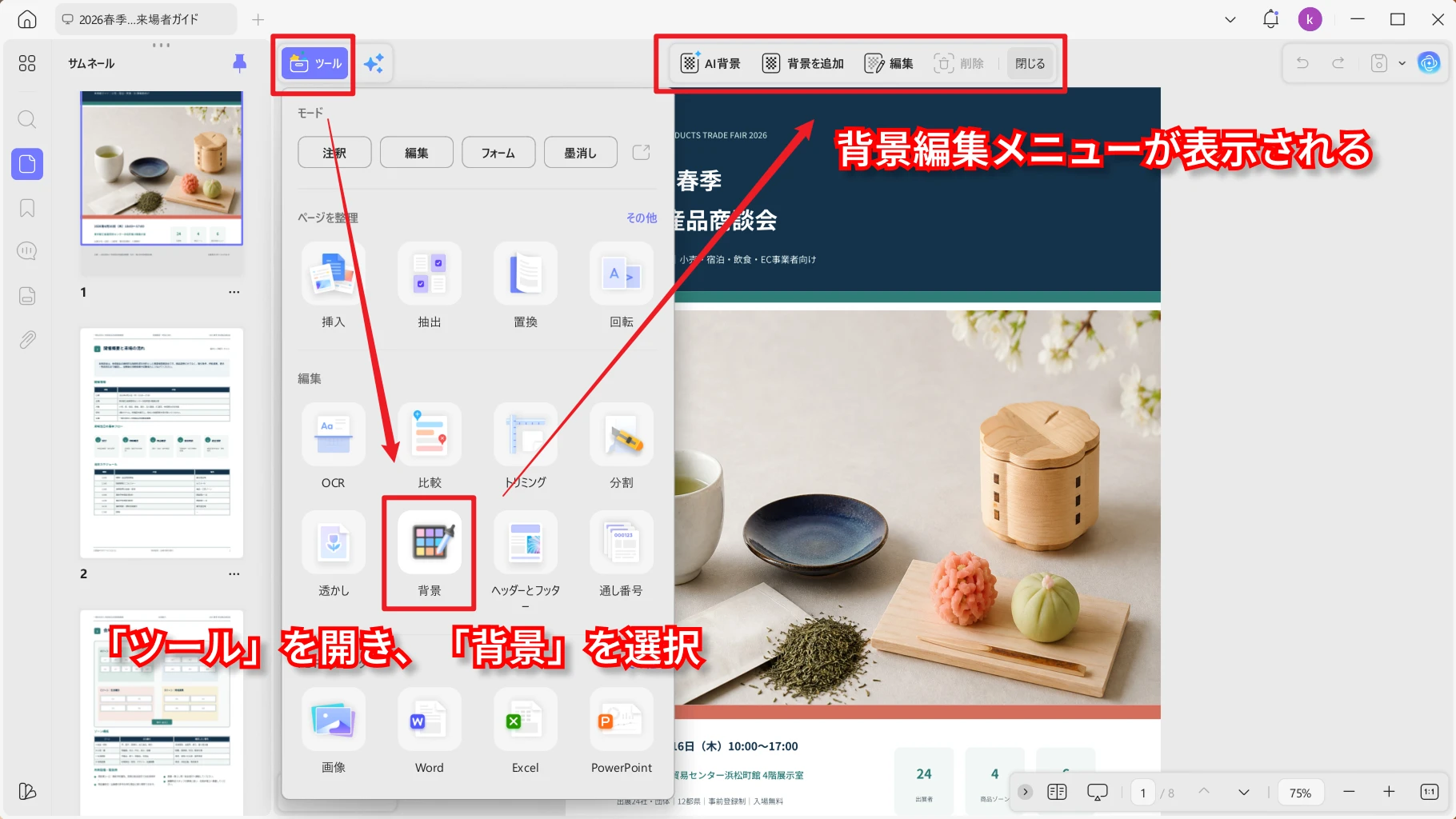
Task: Expand the tab list dropdown chevron
Action: (x=1230, y=19)
